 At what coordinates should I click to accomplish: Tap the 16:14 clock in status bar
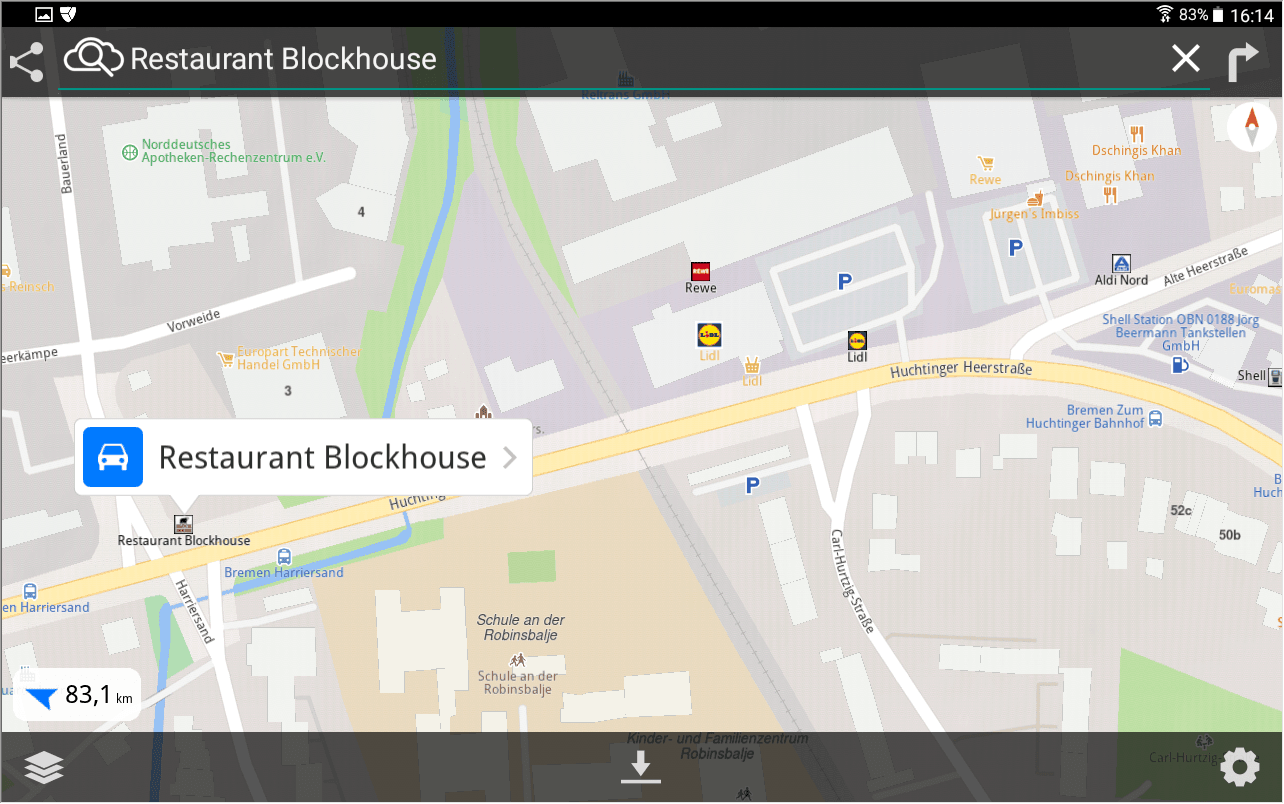(x=1252, y=15)
